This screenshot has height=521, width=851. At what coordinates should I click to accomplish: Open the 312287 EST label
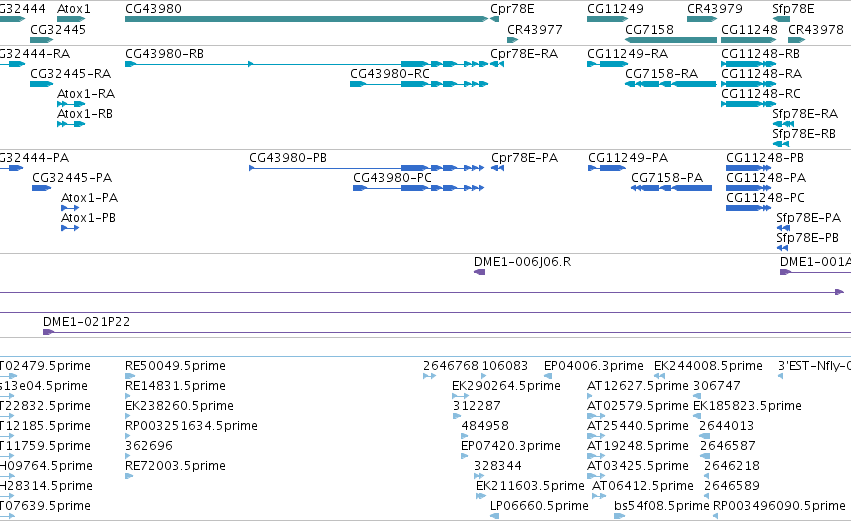click(477, 406)
